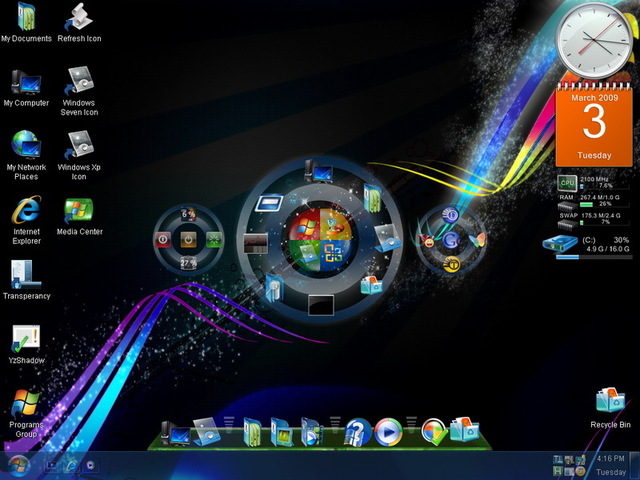The image size is (640, 480).
Task: Open the drive icon in the bottom dock
Action: click(207, 431)
